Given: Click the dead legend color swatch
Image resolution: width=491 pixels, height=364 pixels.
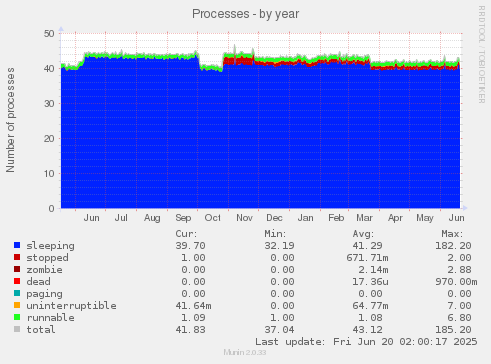Looking at the screenshot, I should 17,281.
